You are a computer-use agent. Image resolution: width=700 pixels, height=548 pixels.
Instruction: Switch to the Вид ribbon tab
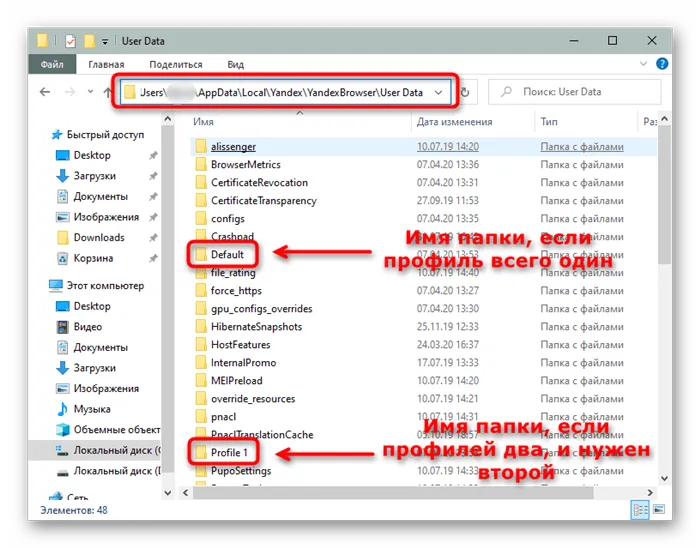(x=236, y=65)
